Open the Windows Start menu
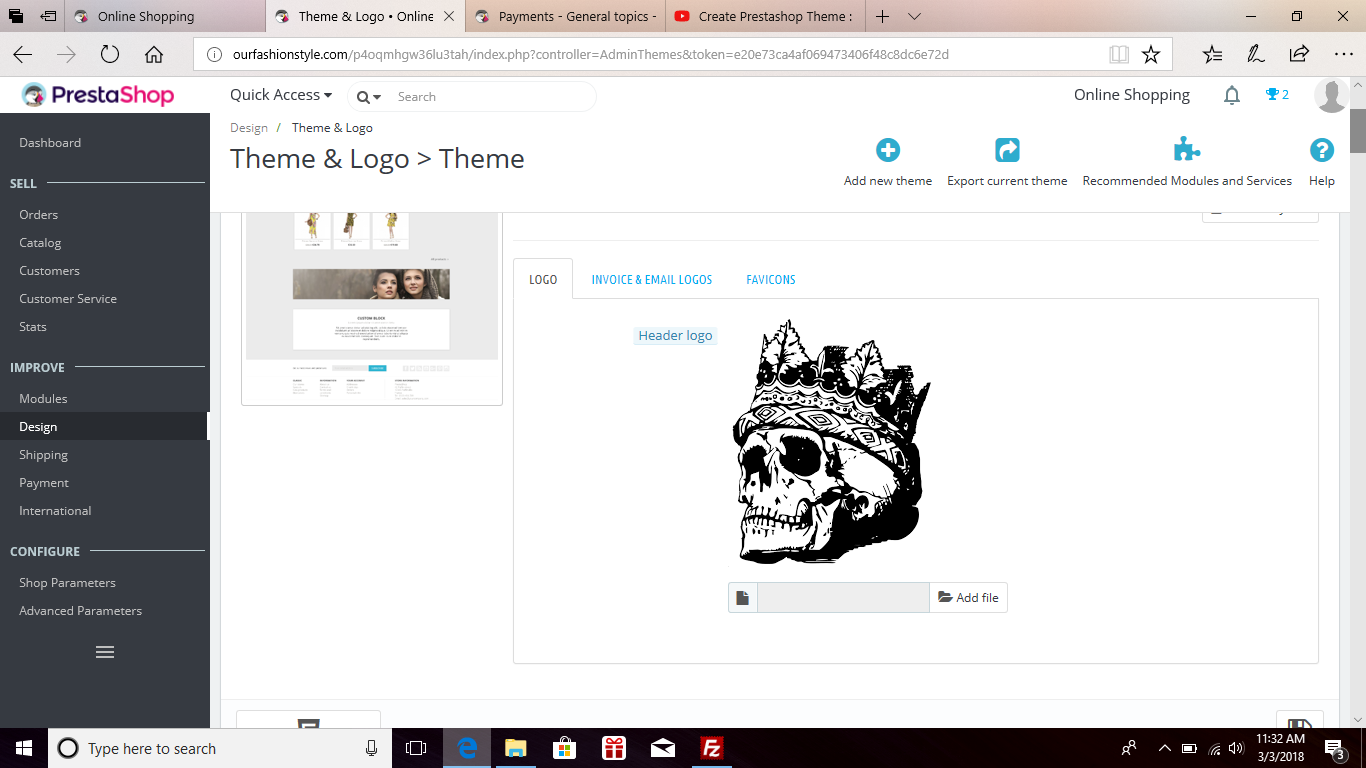This screenshot has height=768, width=1366. pyautogui.click(x=24, y=748)
